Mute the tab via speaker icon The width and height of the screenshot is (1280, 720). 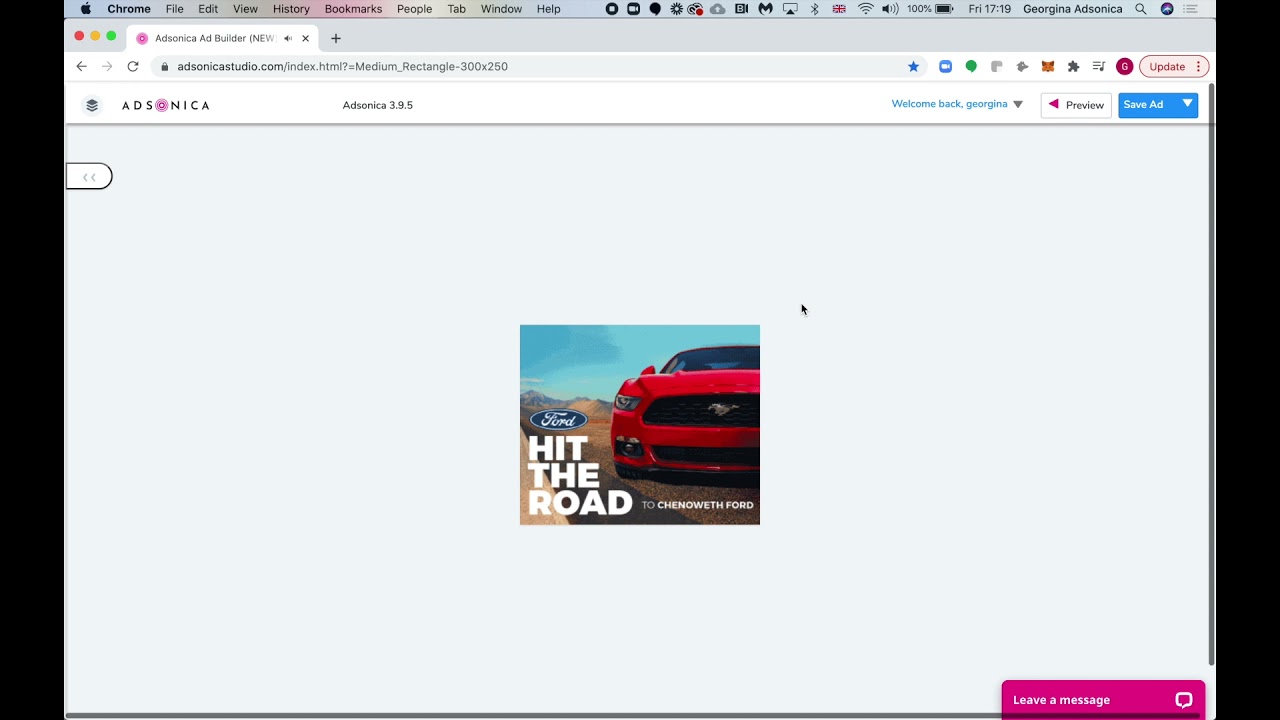pos(288,38)
